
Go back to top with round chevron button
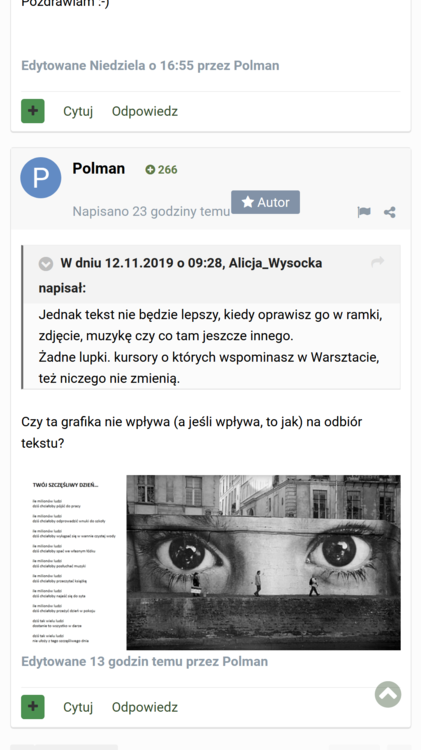coord(388,694)
